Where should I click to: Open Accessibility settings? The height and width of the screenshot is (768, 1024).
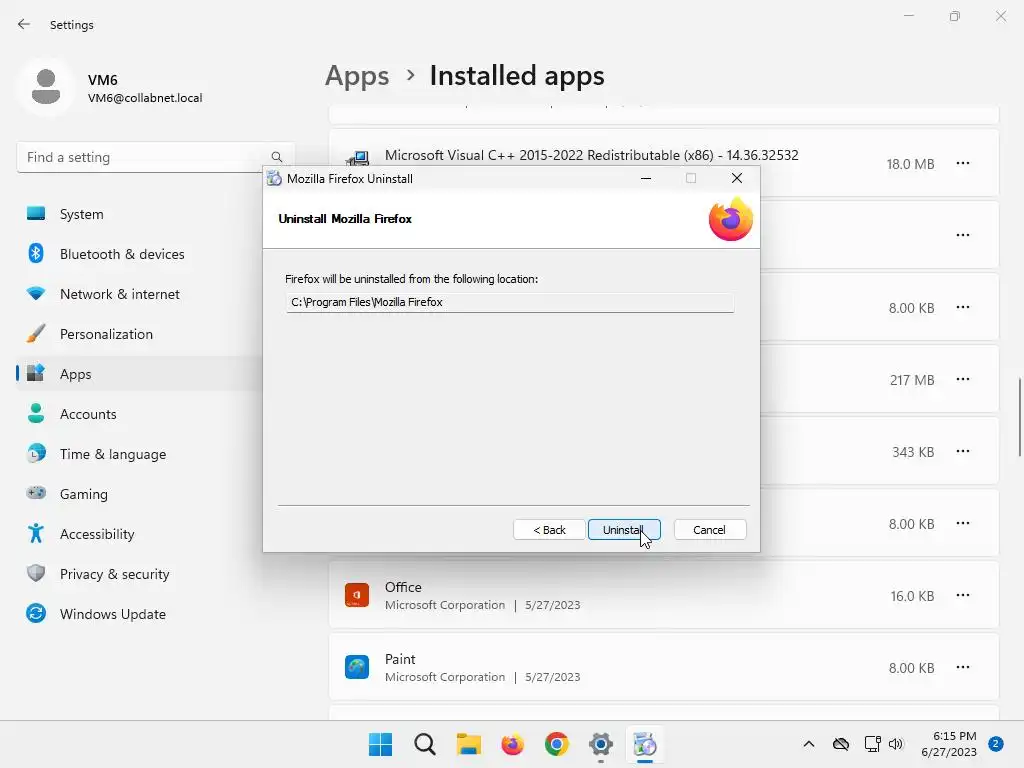[x=138, y=534]
